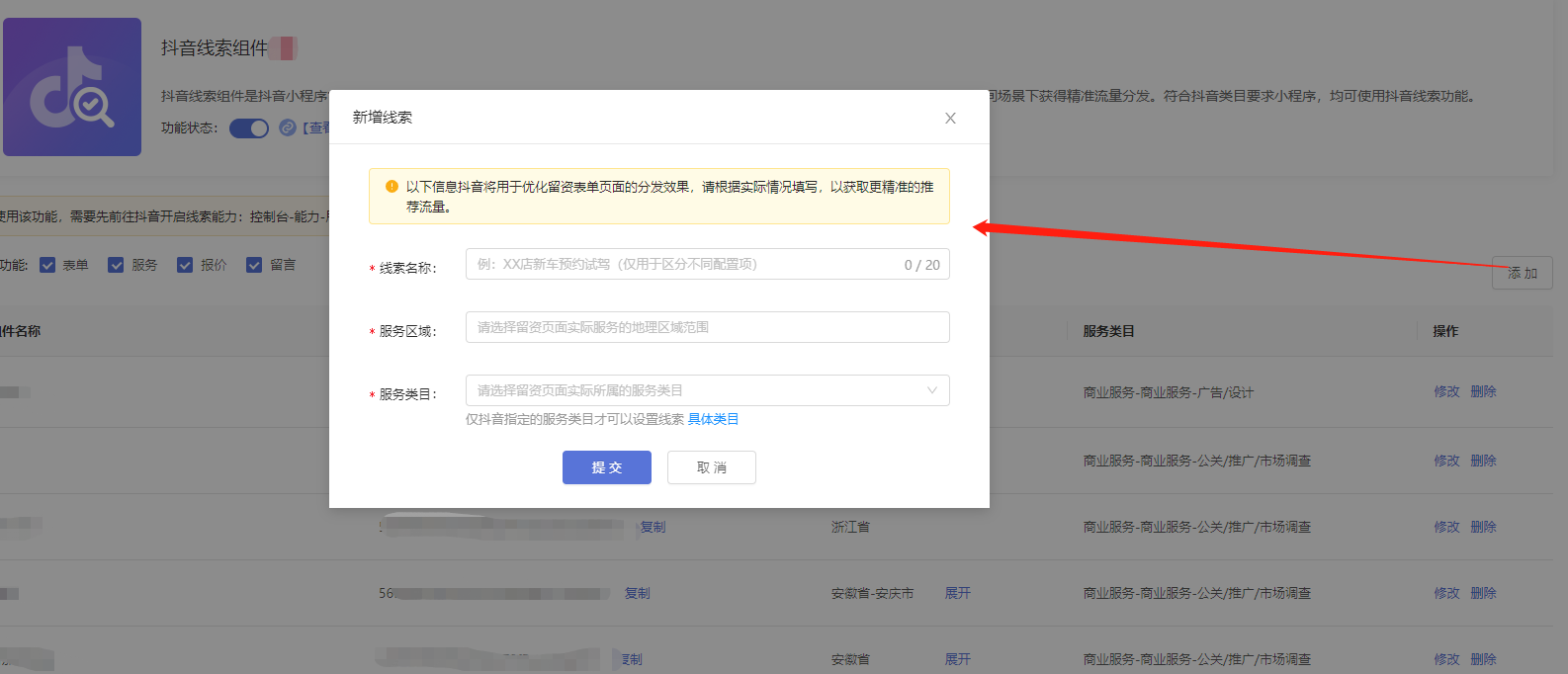Click the 浙江省 region cell
The width and height of the screenshot is (1568, 674).
click(850, 527)
